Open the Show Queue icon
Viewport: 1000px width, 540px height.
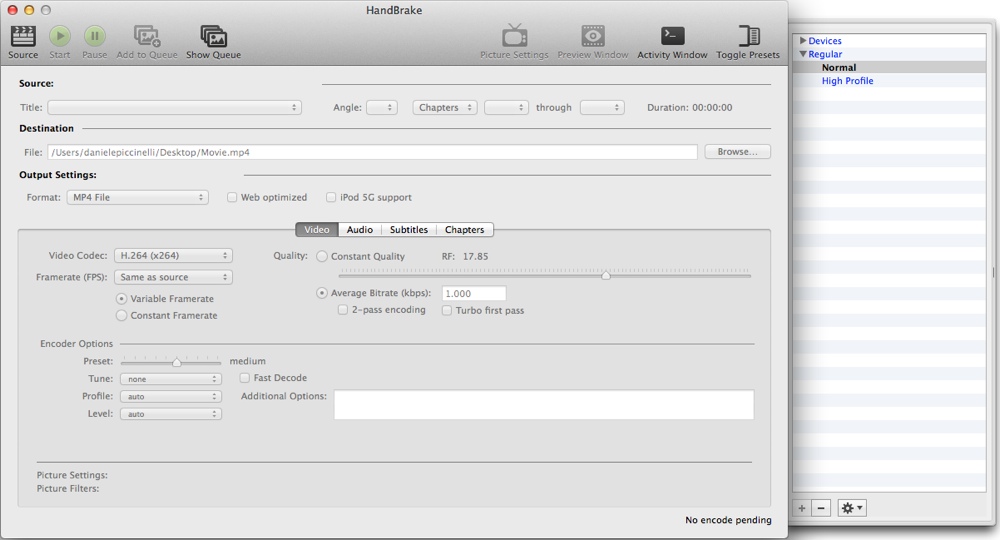pos(213,37)
